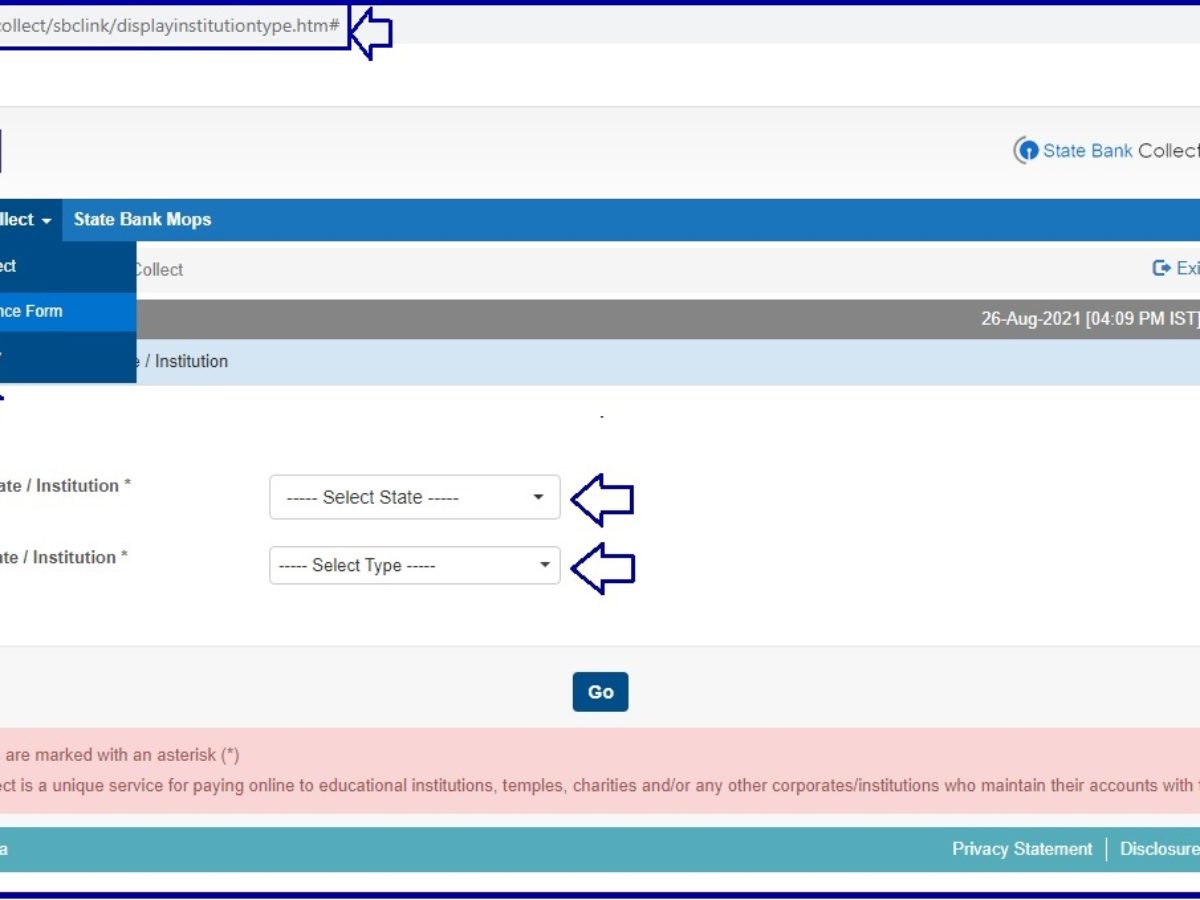This screenshot has height=900, width=1200.
Task: Open the State Bank Mops menu
Action: pyautogui.click(x=142, y=220)
